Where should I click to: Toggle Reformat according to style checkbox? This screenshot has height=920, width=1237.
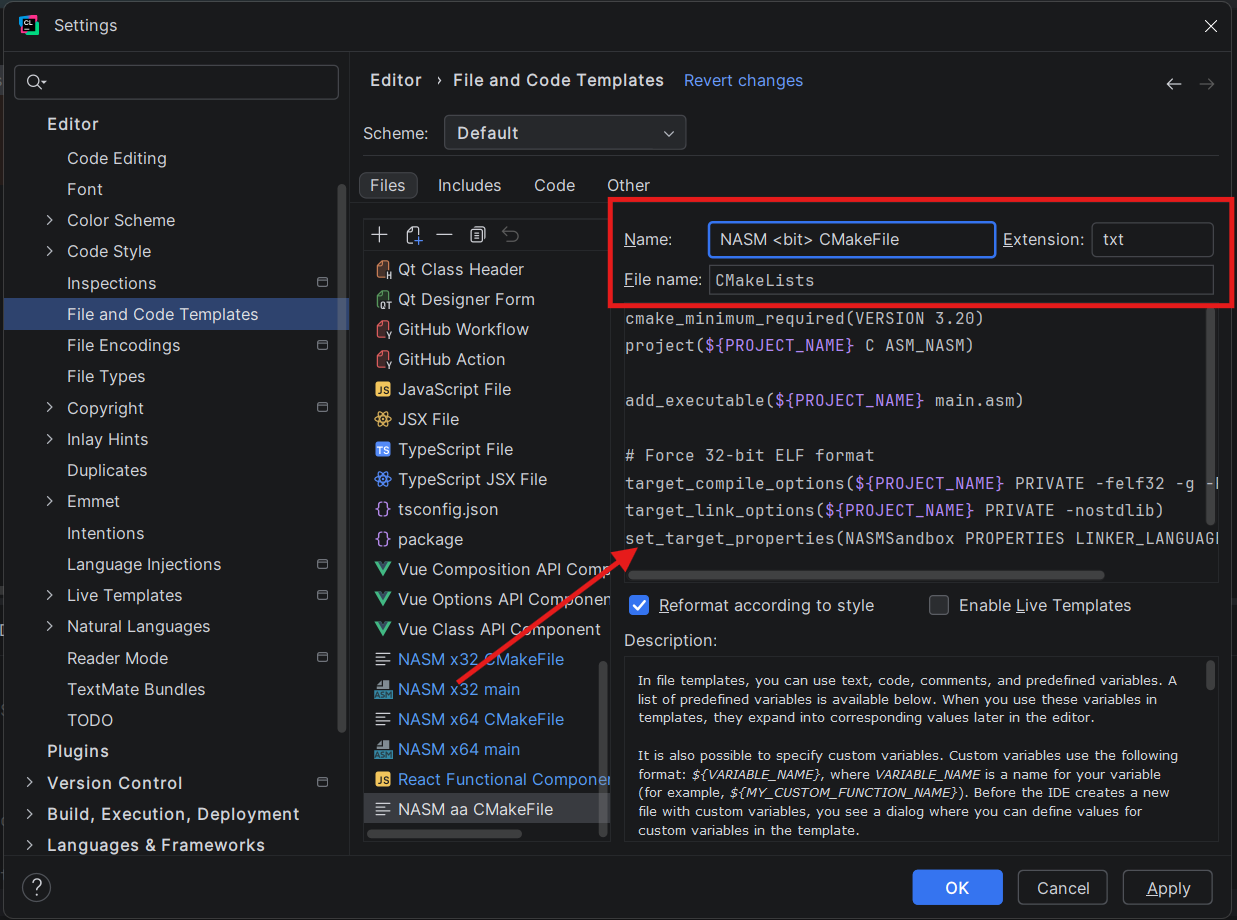[639, 605]
